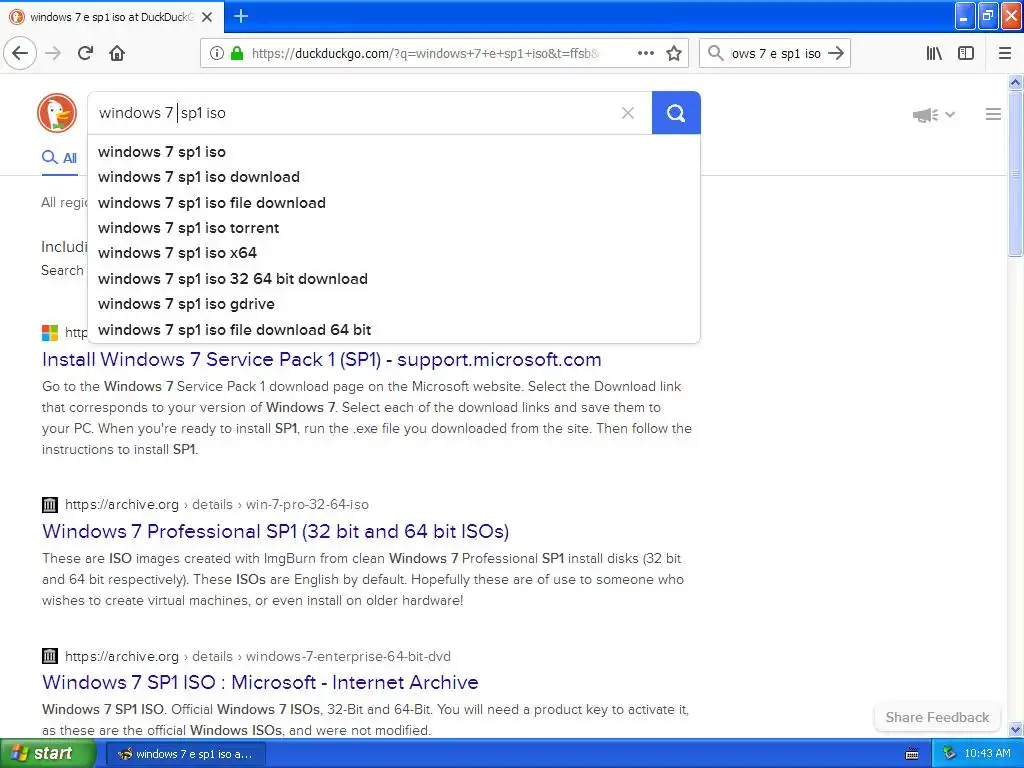Bookmark this page with the star
Viewport: 1024px width, 768px height.
coord(674,53)
